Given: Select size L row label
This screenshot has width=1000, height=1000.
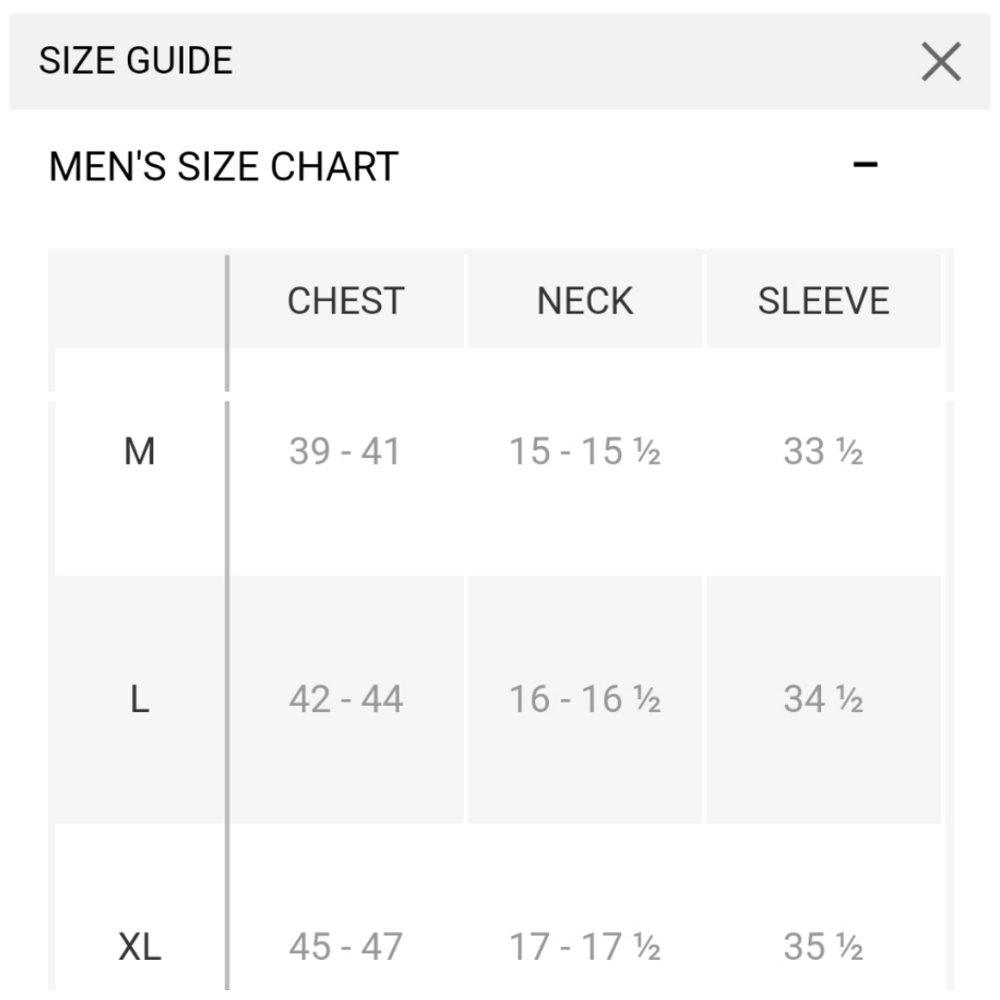Looking at the screenshot, I should tap(140, 698).
